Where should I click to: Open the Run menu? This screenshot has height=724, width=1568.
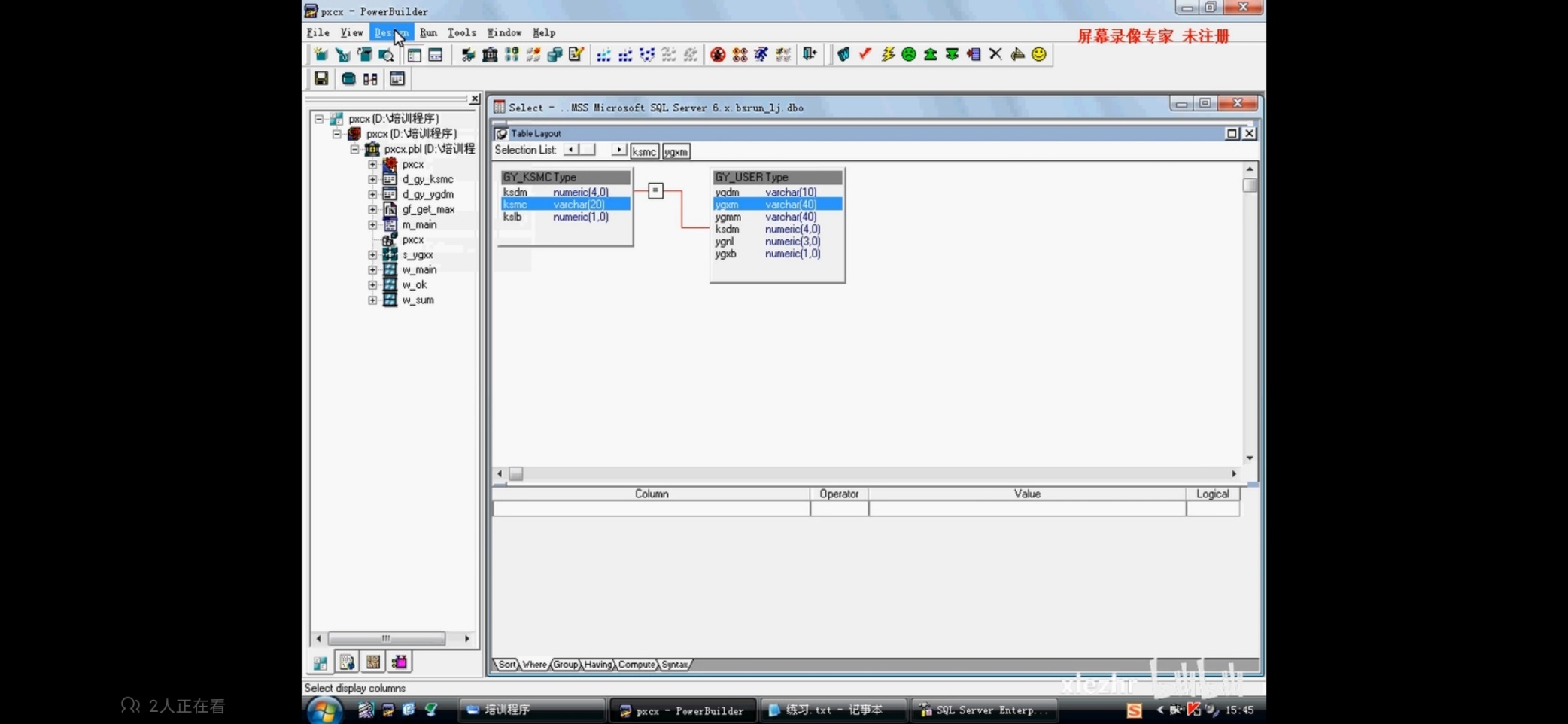pyautogui.click(x=428, y=32)
